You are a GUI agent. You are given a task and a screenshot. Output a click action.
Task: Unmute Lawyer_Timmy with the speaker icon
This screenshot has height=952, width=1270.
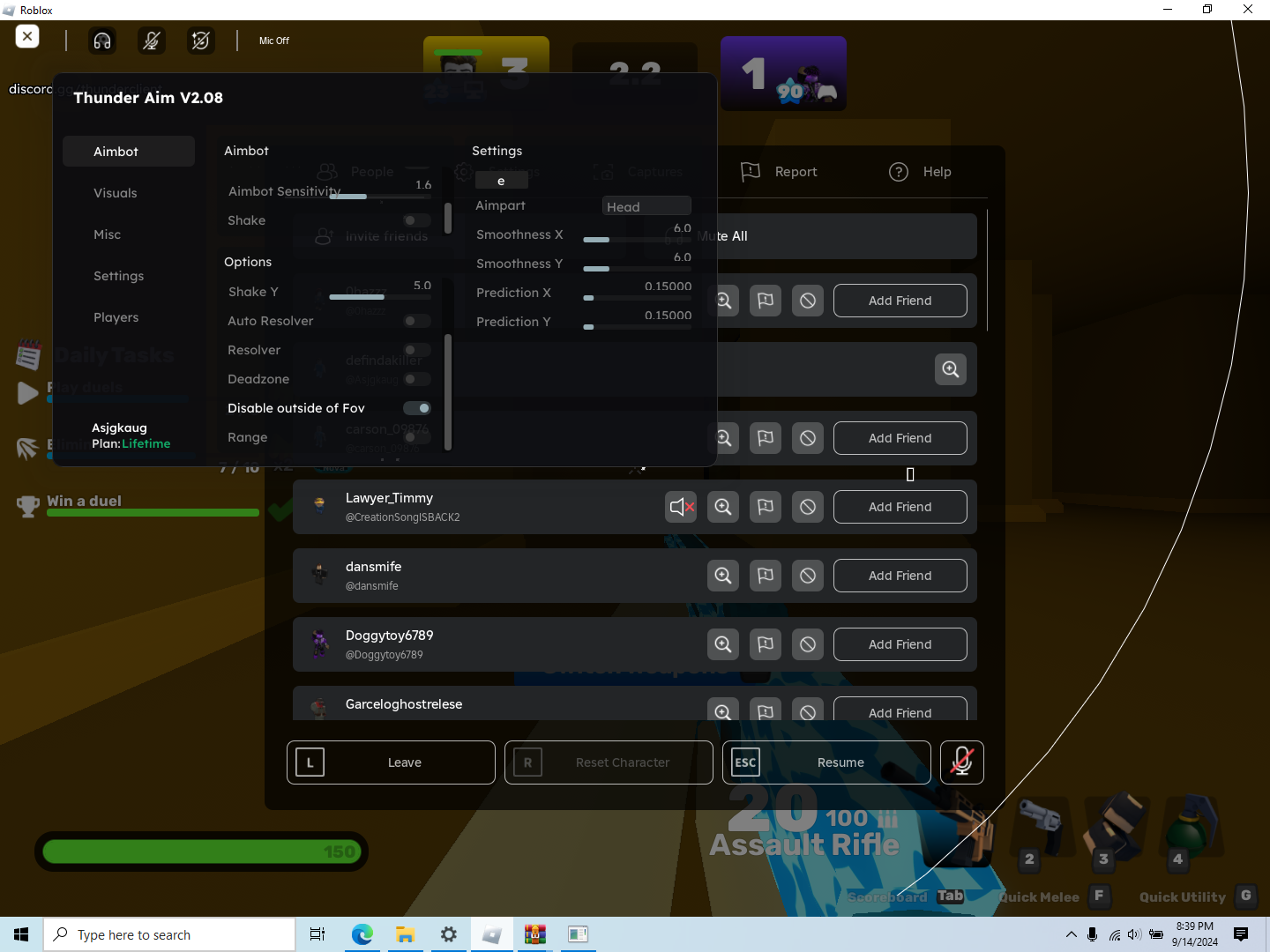click(681, 507)
